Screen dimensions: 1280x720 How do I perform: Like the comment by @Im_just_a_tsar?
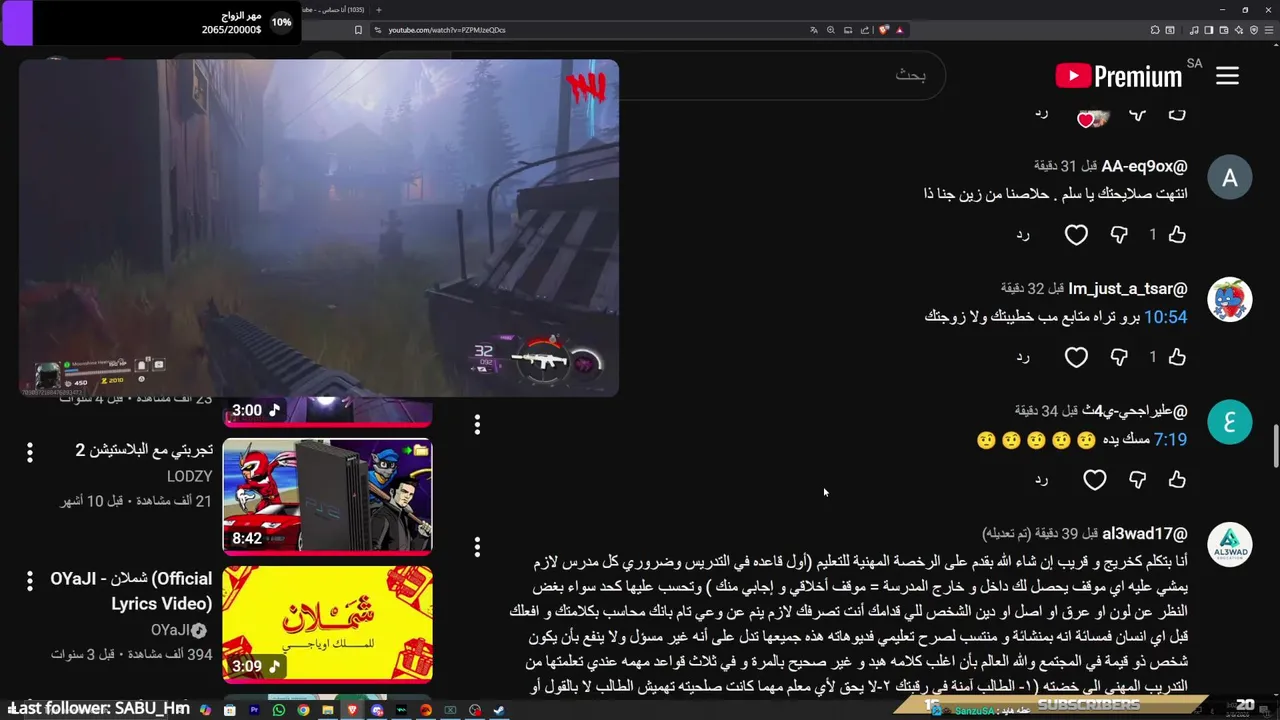pos(1177,357)
